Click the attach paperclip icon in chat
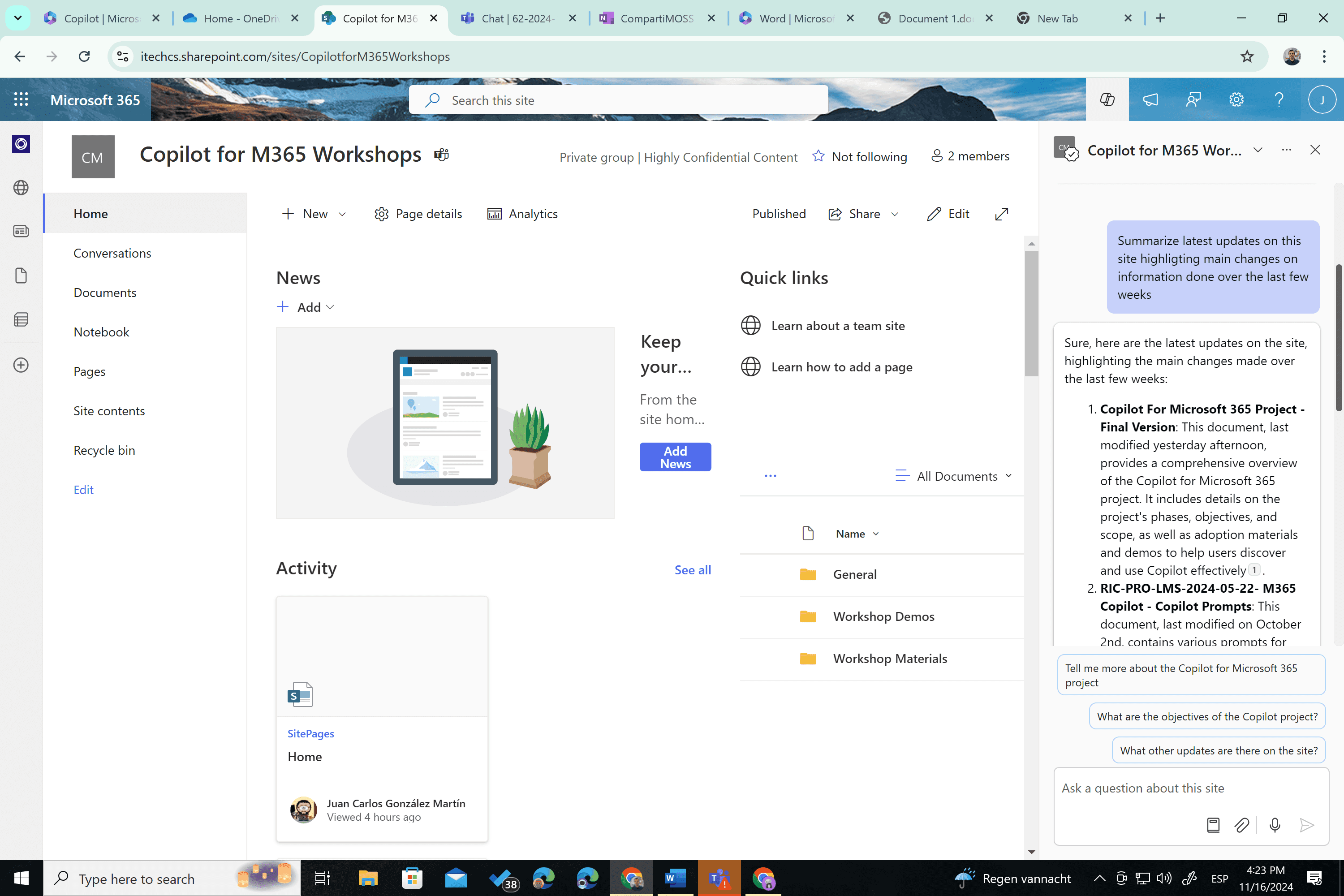 pos(1241,825)
